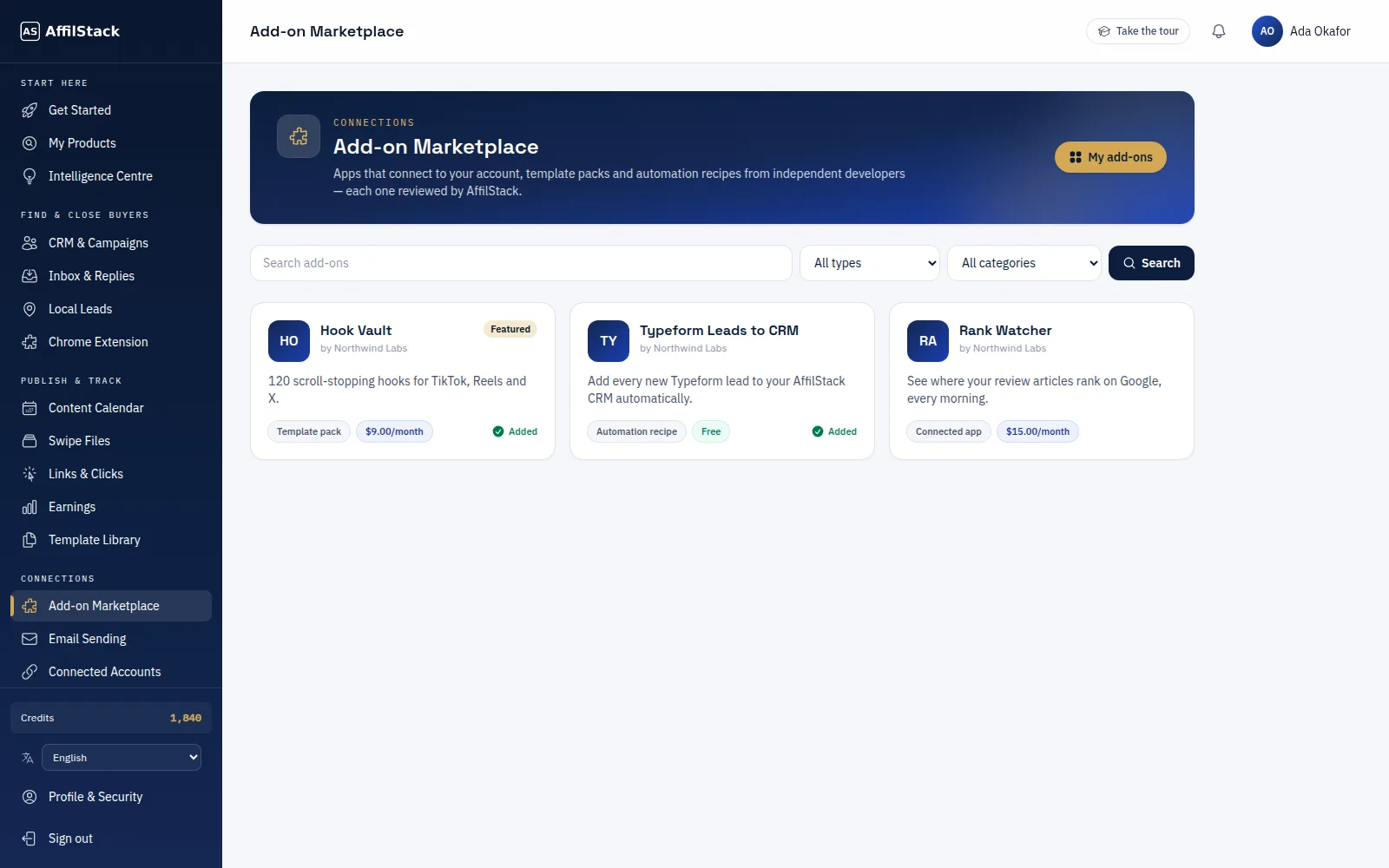This screenshot has width=1389, height=868.
Task: Click the Connected Accounts link icon
Action: 30,672
